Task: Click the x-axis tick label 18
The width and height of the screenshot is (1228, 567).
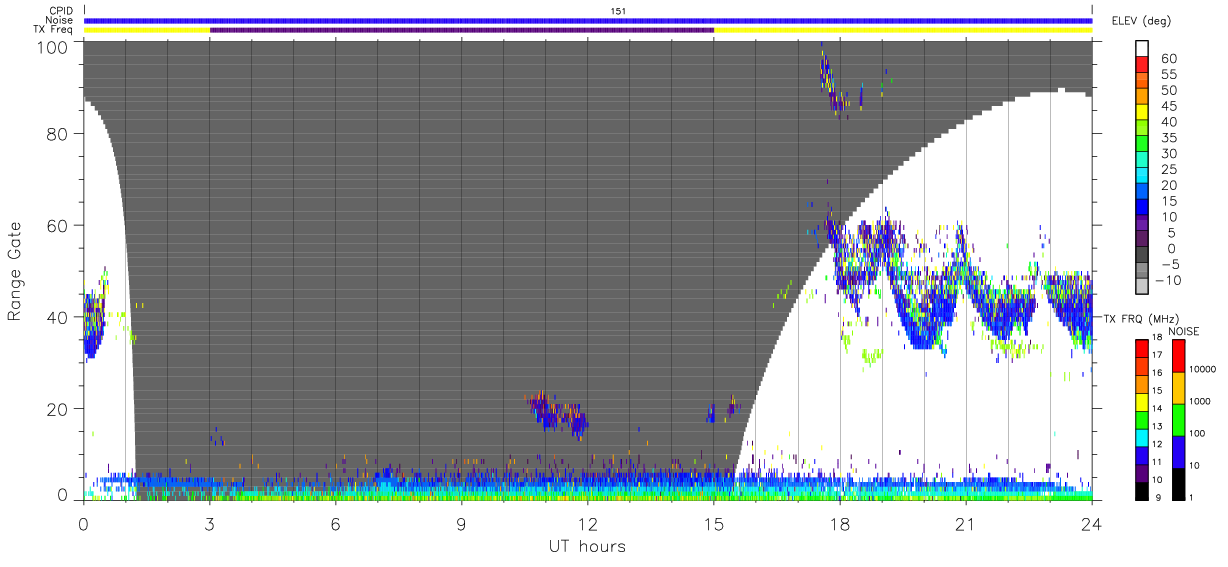Action: (x=840, y=524)
